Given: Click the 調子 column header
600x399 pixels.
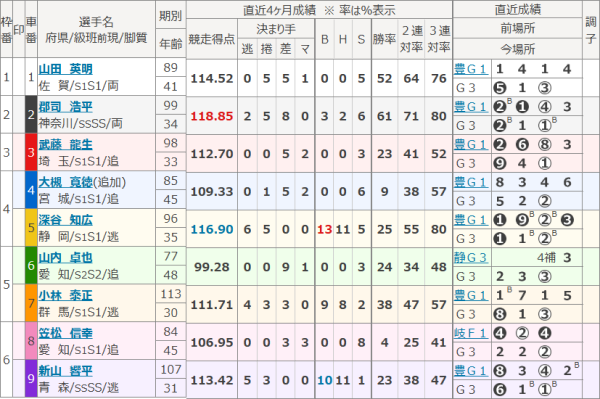Looking at the screenshot, I should tap(591, 30).
